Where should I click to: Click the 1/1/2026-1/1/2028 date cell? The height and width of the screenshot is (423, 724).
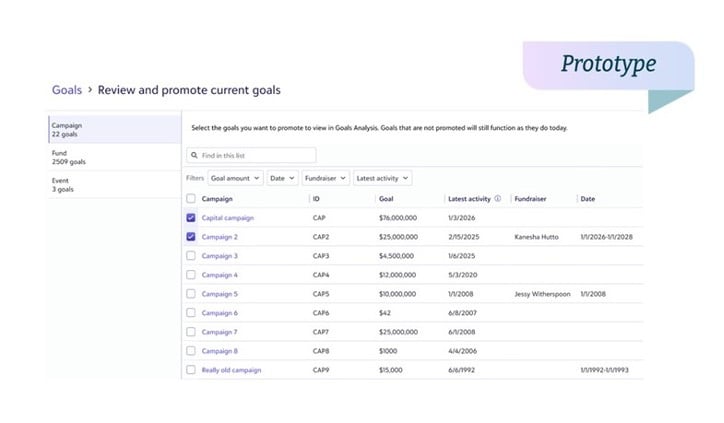click(606, 237)
